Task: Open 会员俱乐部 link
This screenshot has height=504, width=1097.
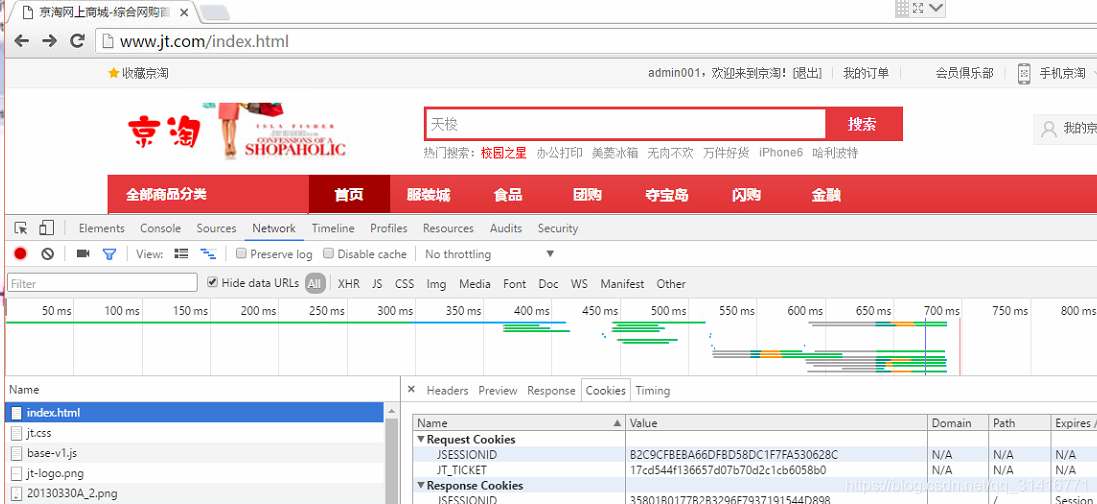Action: [964, 73]
